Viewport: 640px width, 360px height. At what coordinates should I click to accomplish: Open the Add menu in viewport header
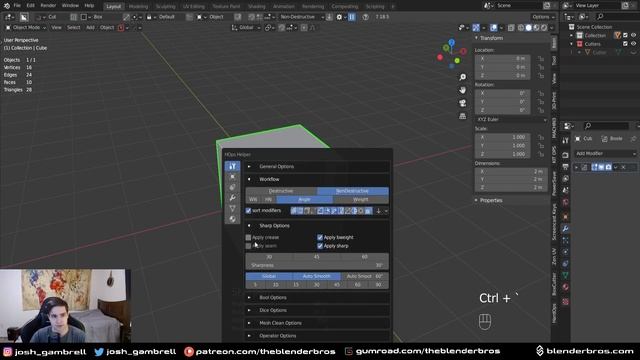click(x=90, y=28)
